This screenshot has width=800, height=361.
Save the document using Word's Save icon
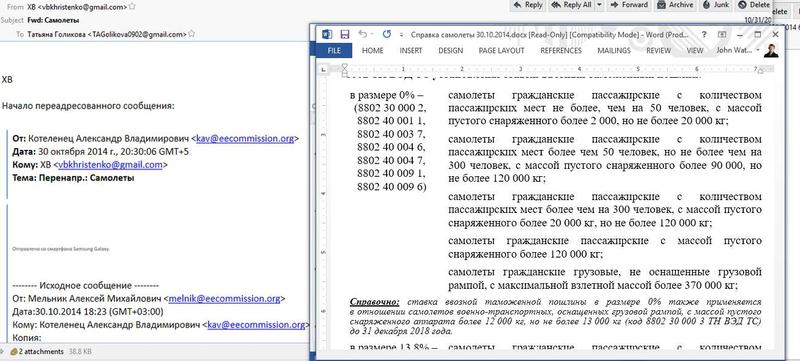click(345, 34)
